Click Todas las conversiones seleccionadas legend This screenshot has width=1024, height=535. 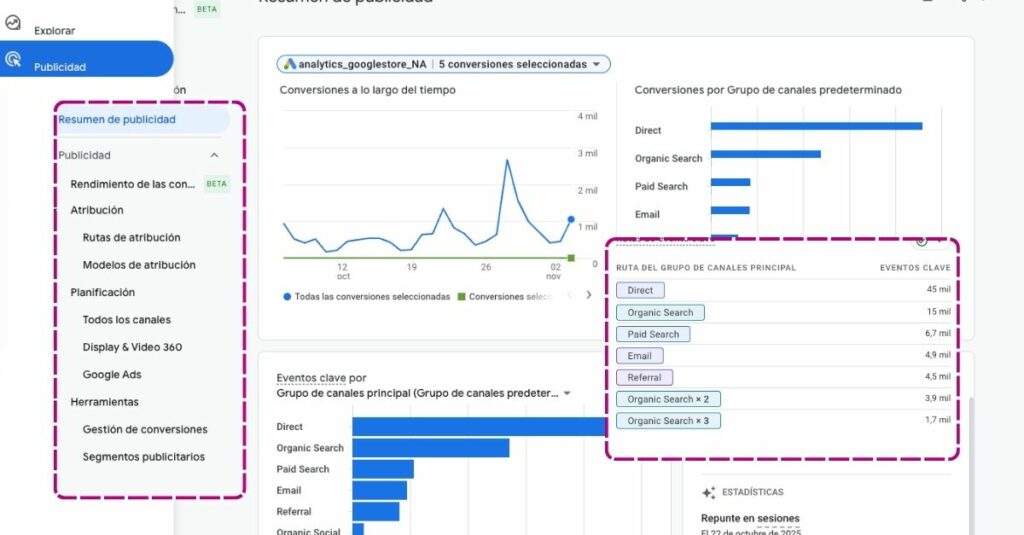pos(366,297)
